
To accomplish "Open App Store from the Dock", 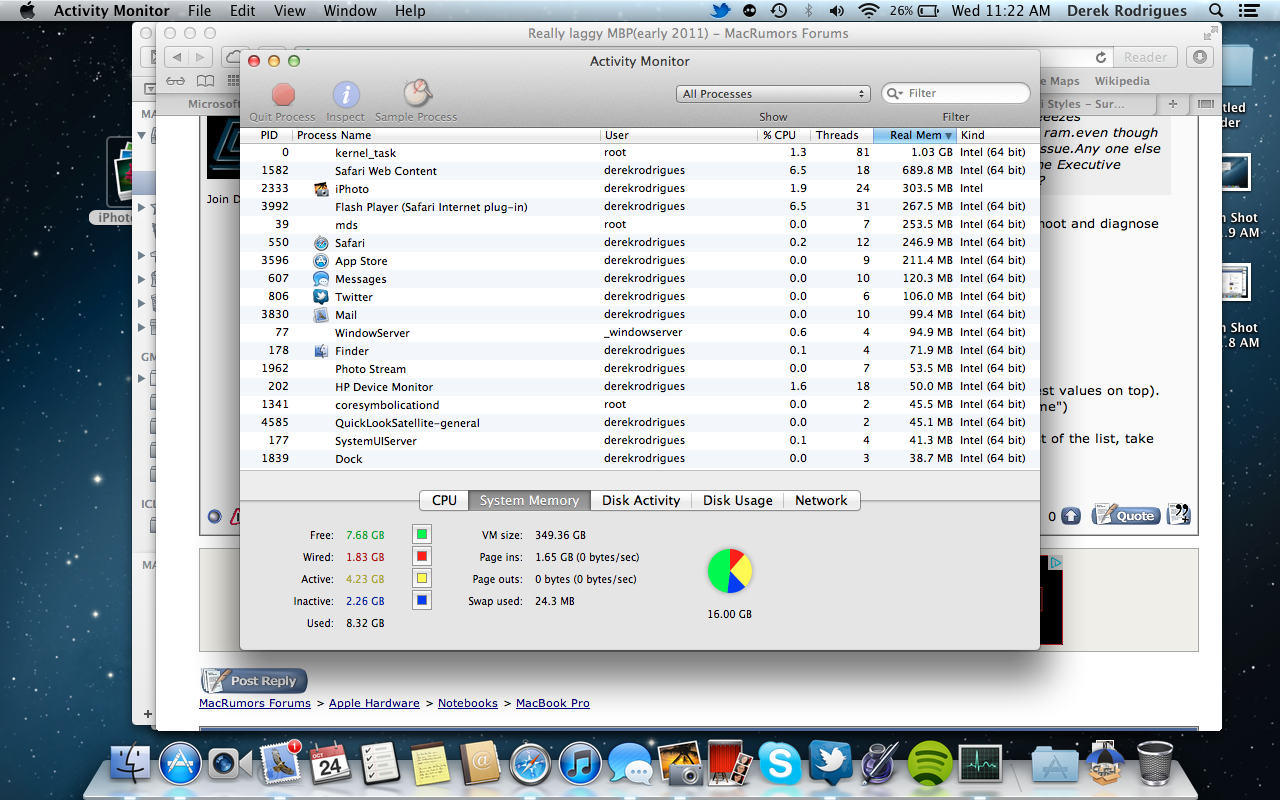I will tap(181, 765).
